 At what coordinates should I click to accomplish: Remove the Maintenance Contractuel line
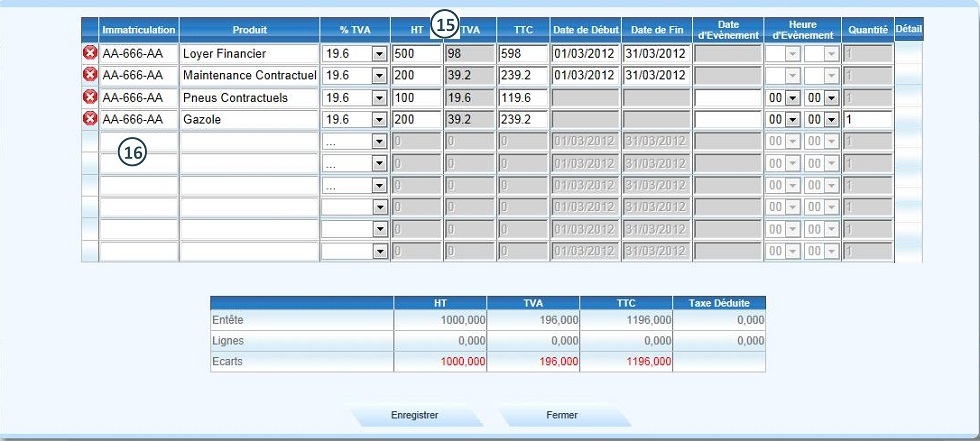coord(90,75)
